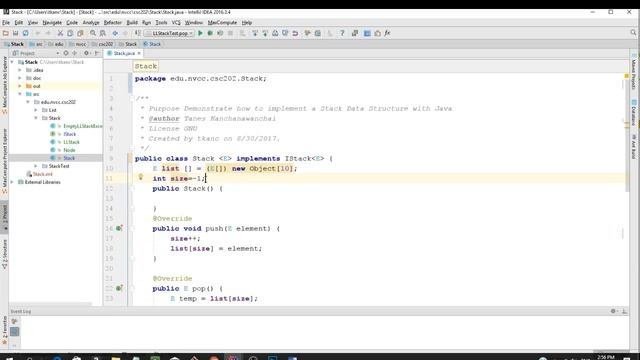The height and width of the screenshot is (360, 640).
Task: Open Event Log settings gear icon
Action: 613,311
